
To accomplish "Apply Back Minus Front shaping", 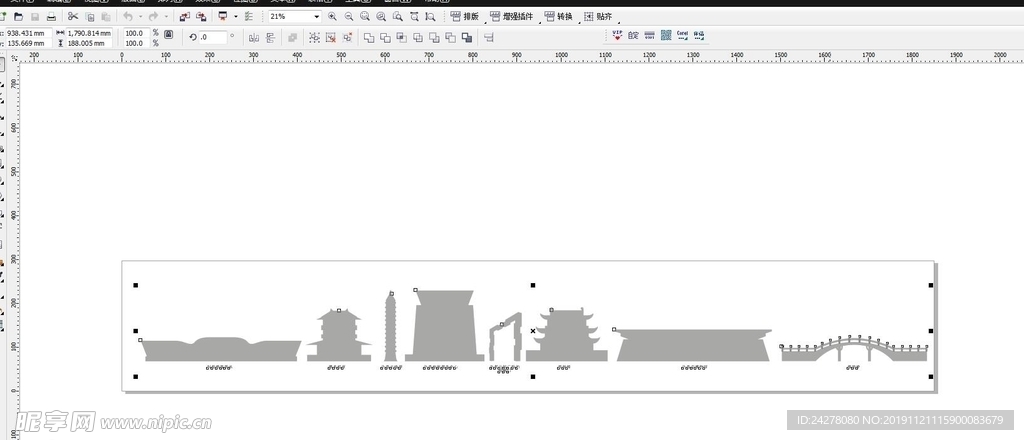I will pos(451,37).
